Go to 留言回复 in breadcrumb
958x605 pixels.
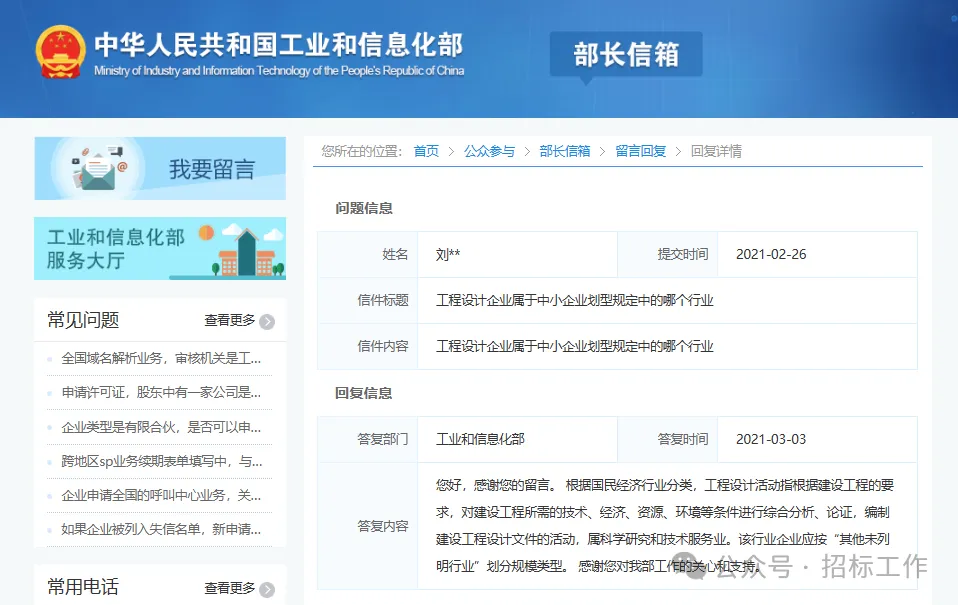[x=641, y=151]
